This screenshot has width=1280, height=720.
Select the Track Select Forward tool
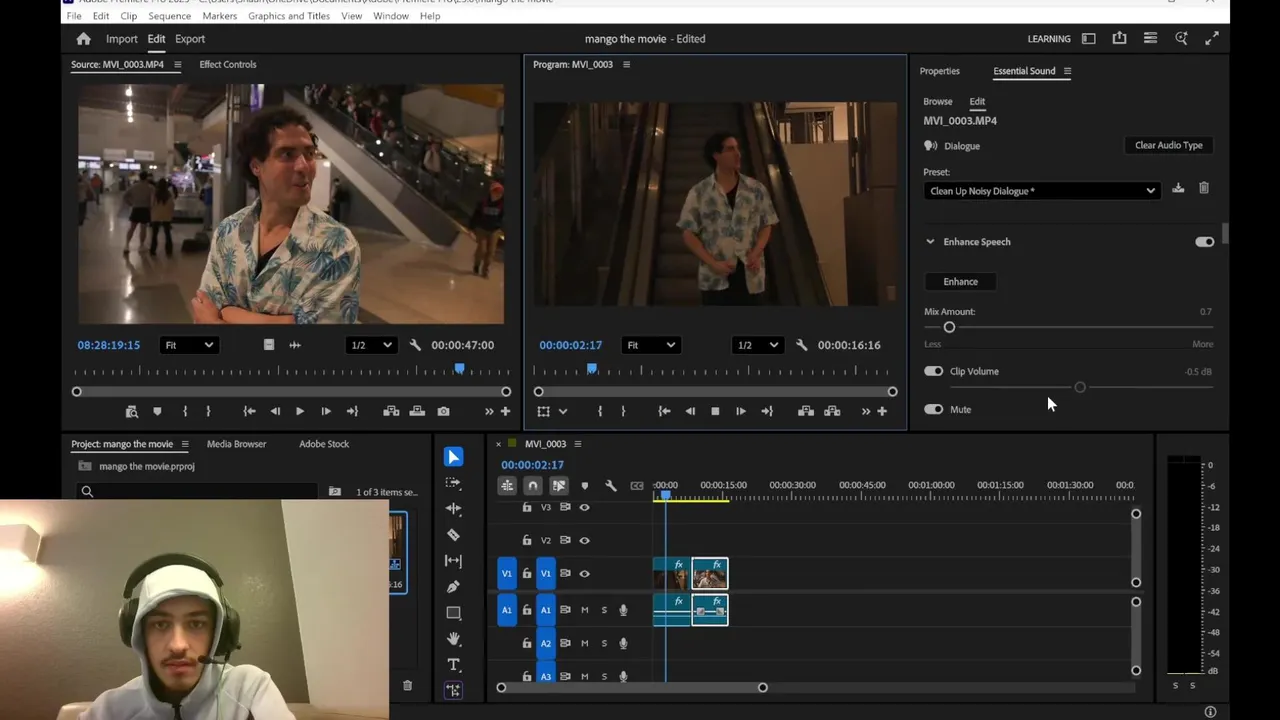point(454,483)
